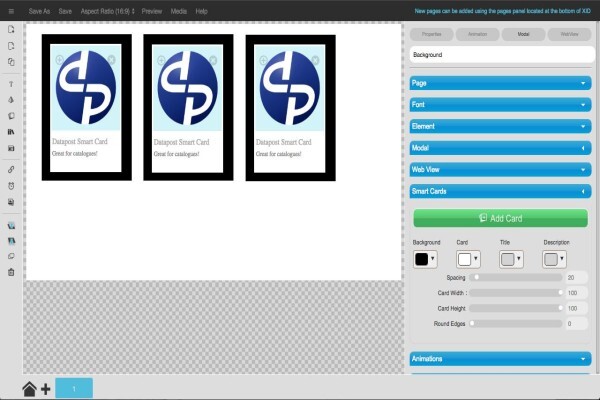Collapse the Smart Cards section

pyautogui.click(x=500, y=191)
